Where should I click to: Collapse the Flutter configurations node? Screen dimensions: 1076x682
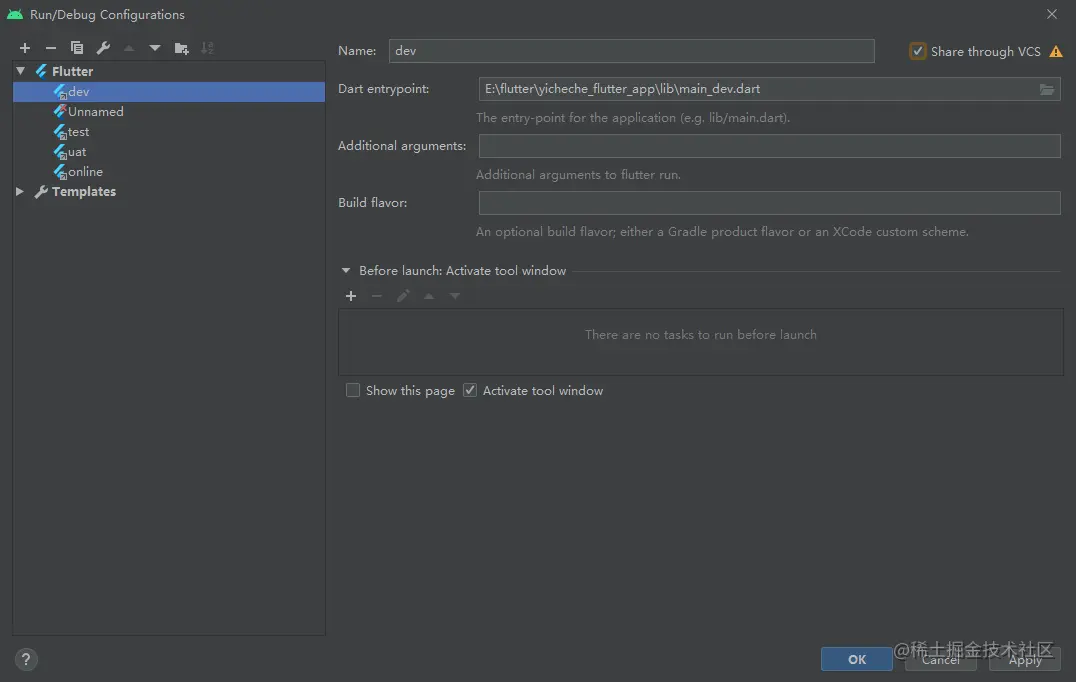point(20,71)
